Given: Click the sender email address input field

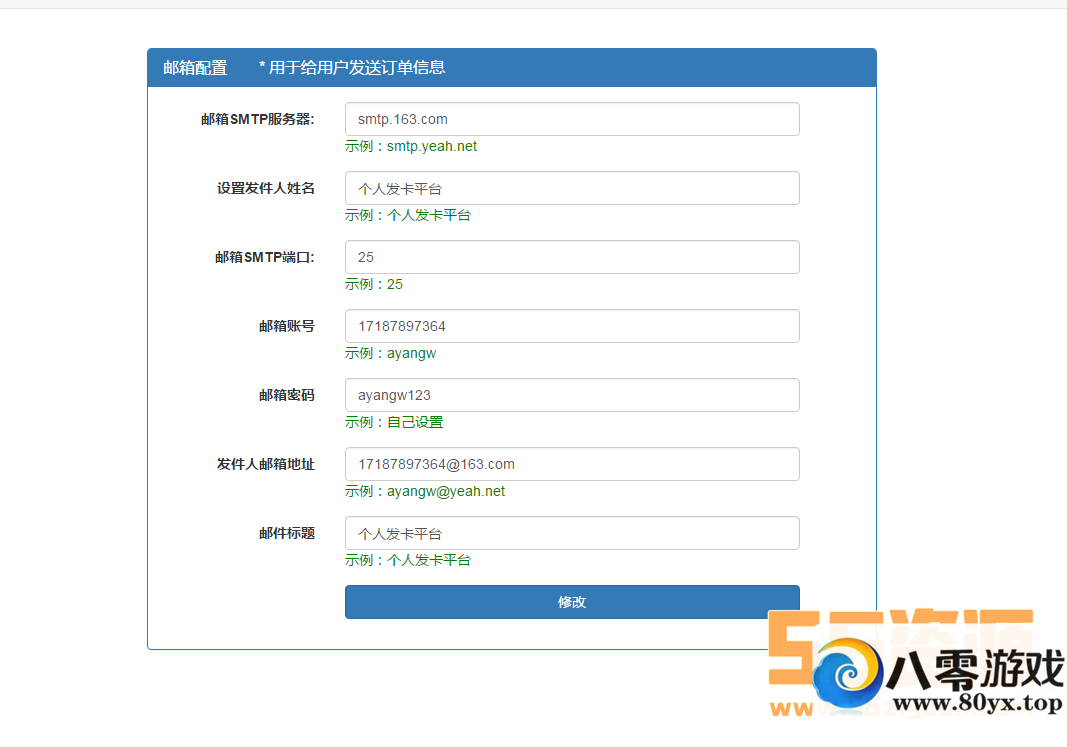Looking at the screenshot, I should click(x=571, y=464).
